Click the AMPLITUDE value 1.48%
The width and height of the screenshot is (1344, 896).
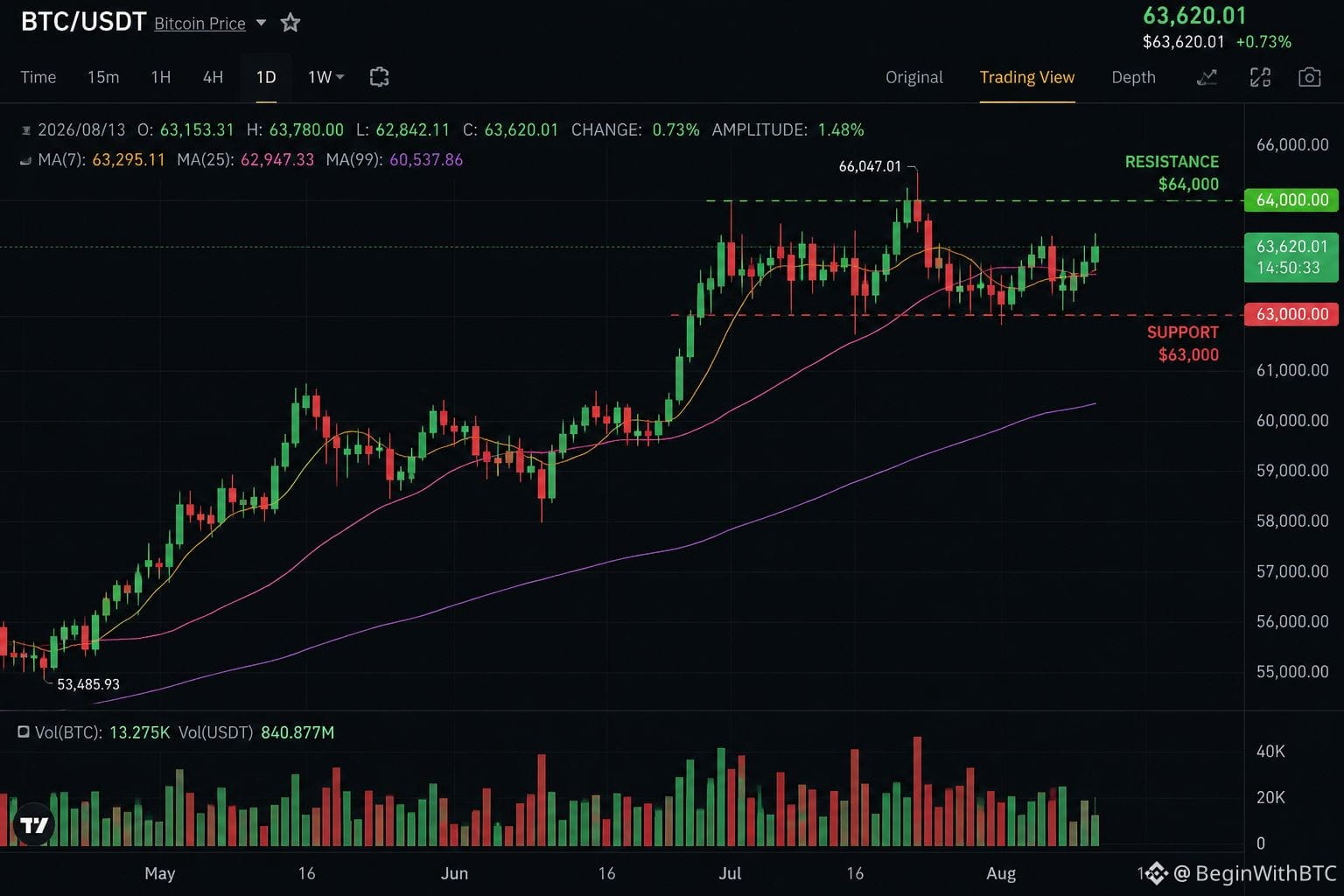tap(841, 130)
